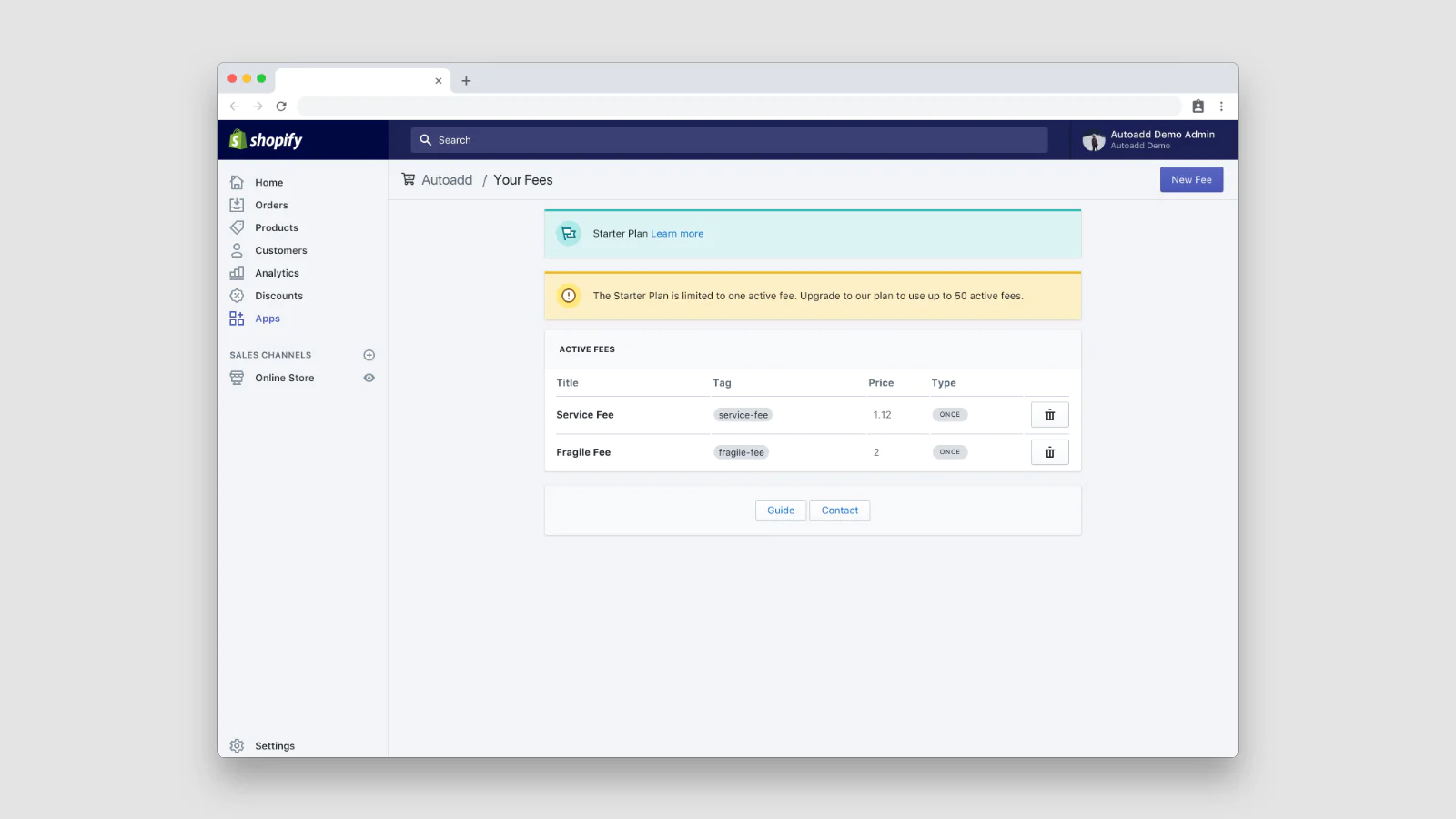Click the Shopify logo
This screenshot has width=1456, height=819.
tap(266, 140)
